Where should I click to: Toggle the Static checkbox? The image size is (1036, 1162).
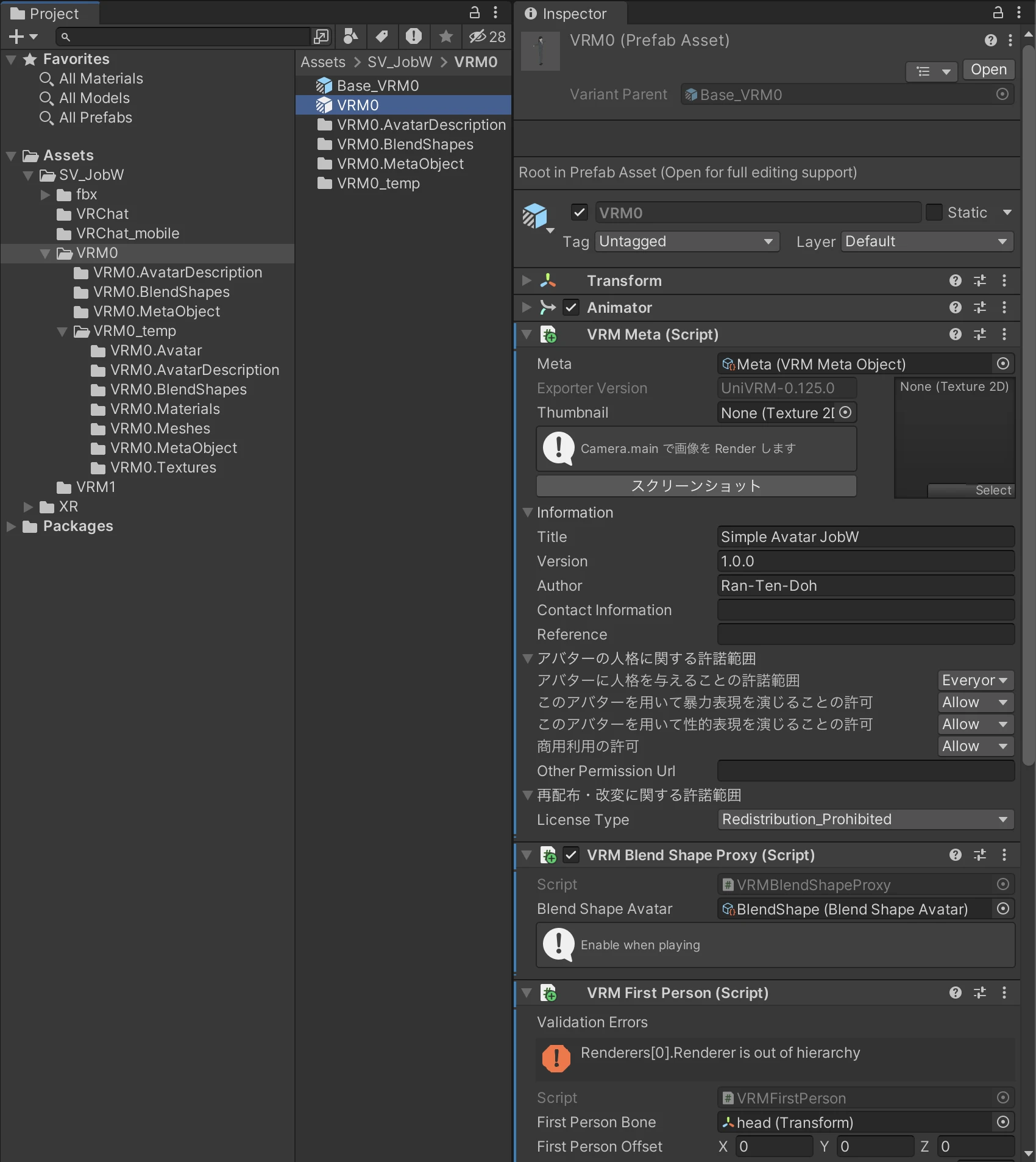[x=934, y=212]
